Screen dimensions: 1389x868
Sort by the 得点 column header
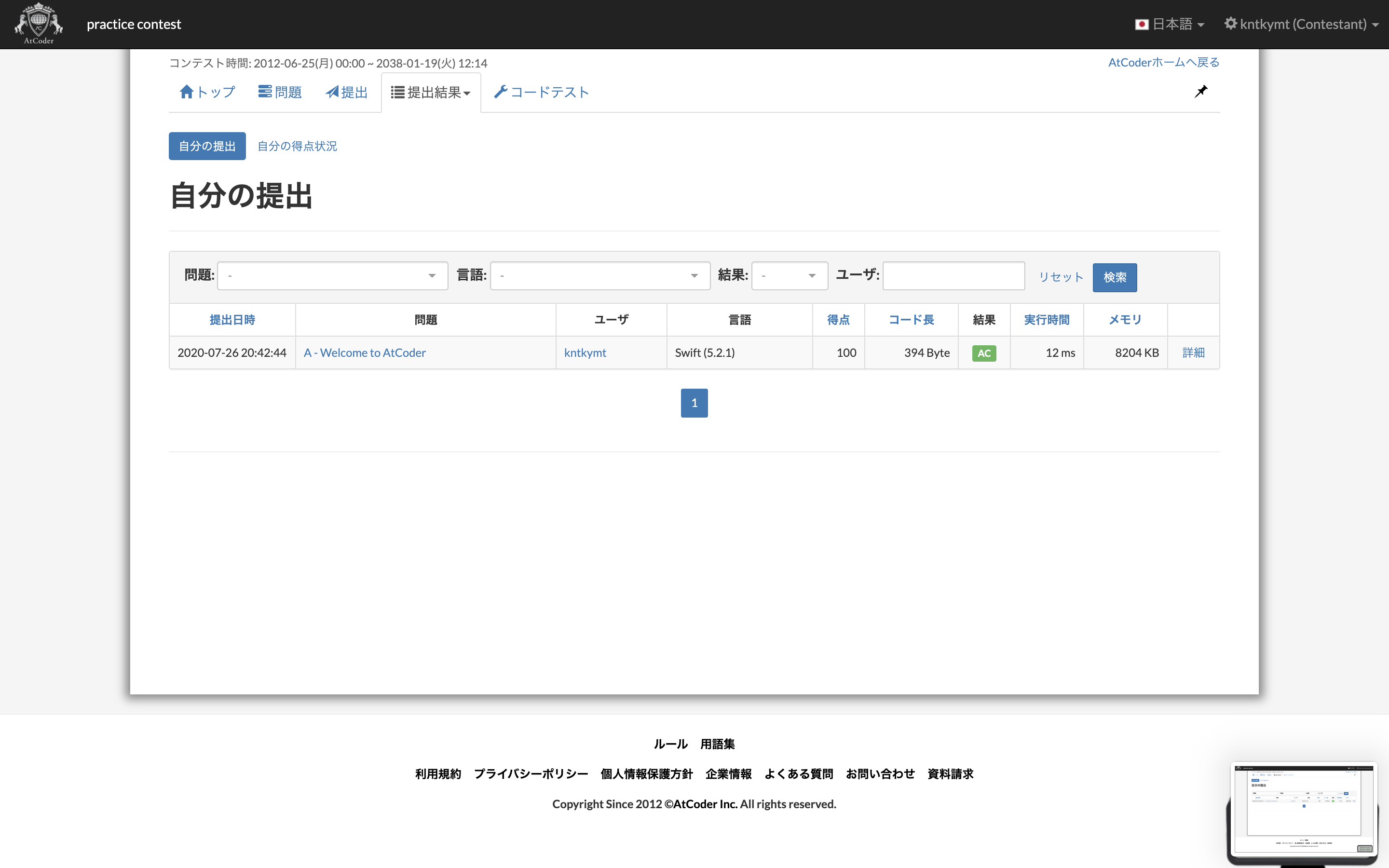coord(838,320)
